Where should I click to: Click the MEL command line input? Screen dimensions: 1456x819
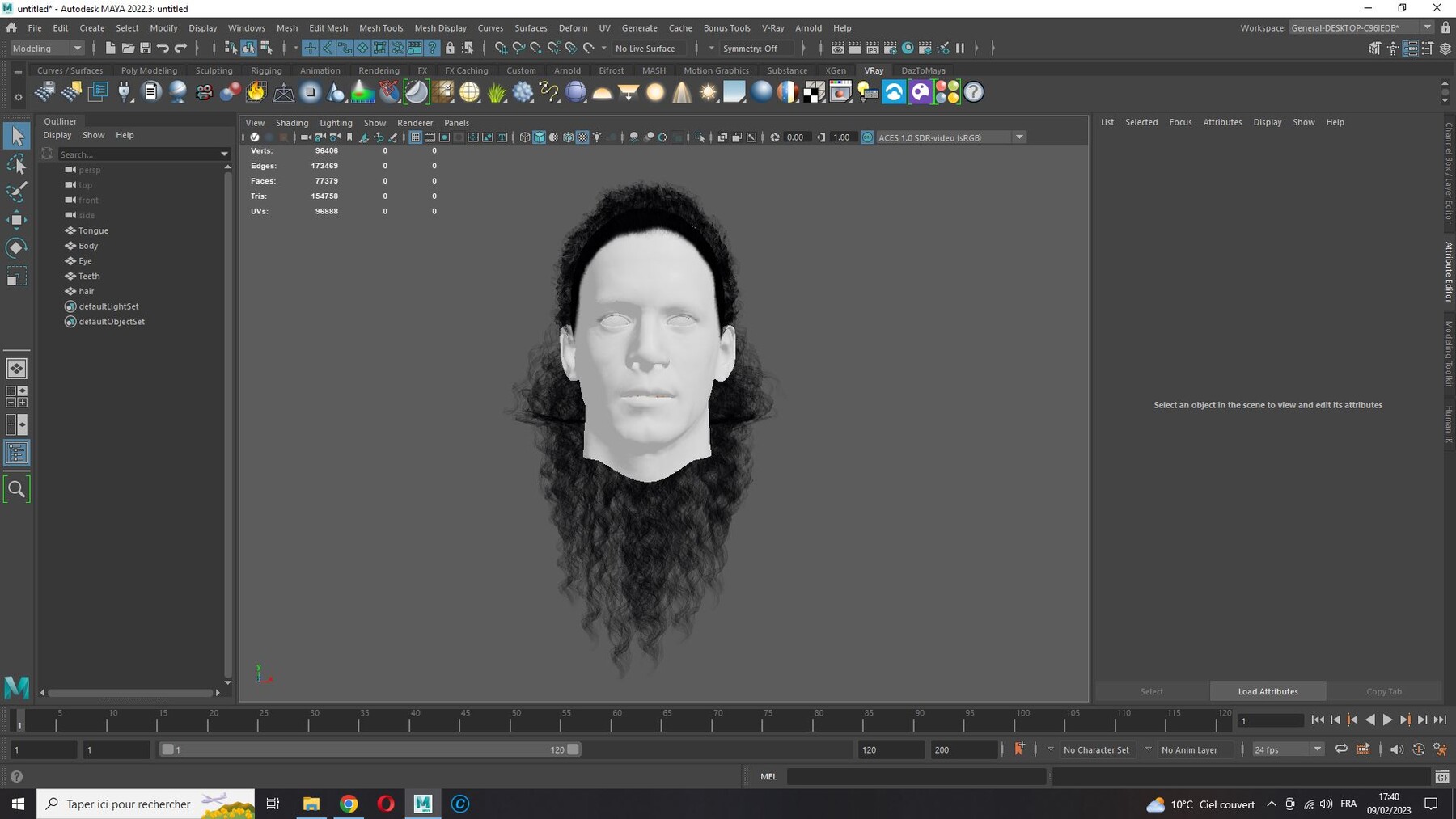[916, 776]
